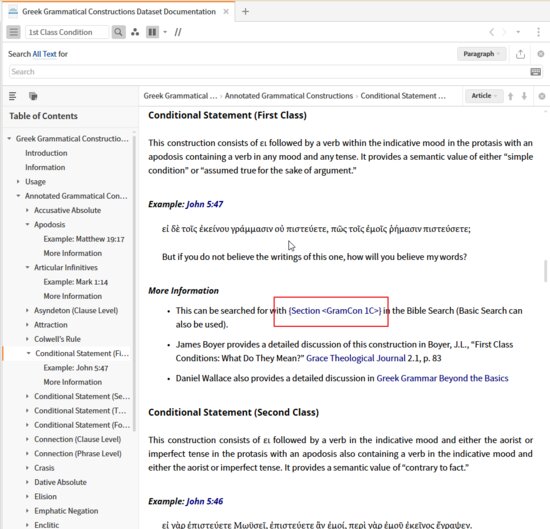Collapse the Greek Grammatical Constructions tree root

click(9, 139)
